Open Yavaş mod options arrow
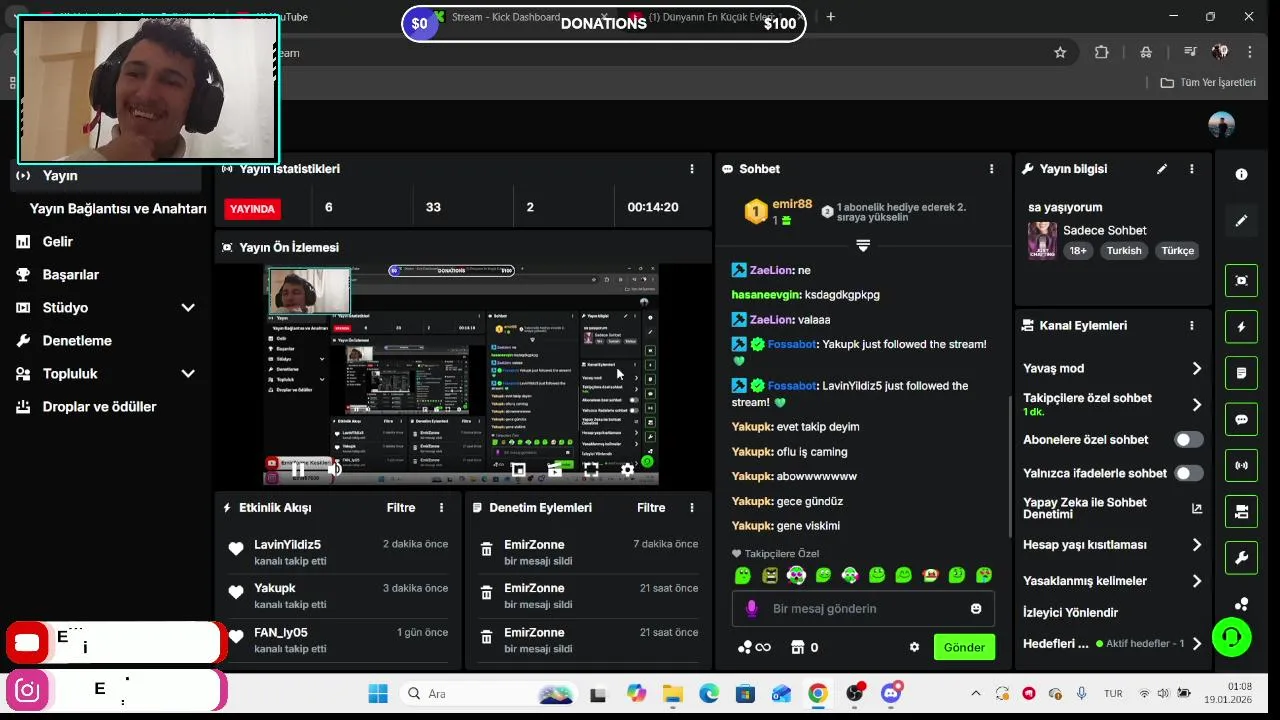The height and width of the screenshot is (720, 1280). point(1196,368)
